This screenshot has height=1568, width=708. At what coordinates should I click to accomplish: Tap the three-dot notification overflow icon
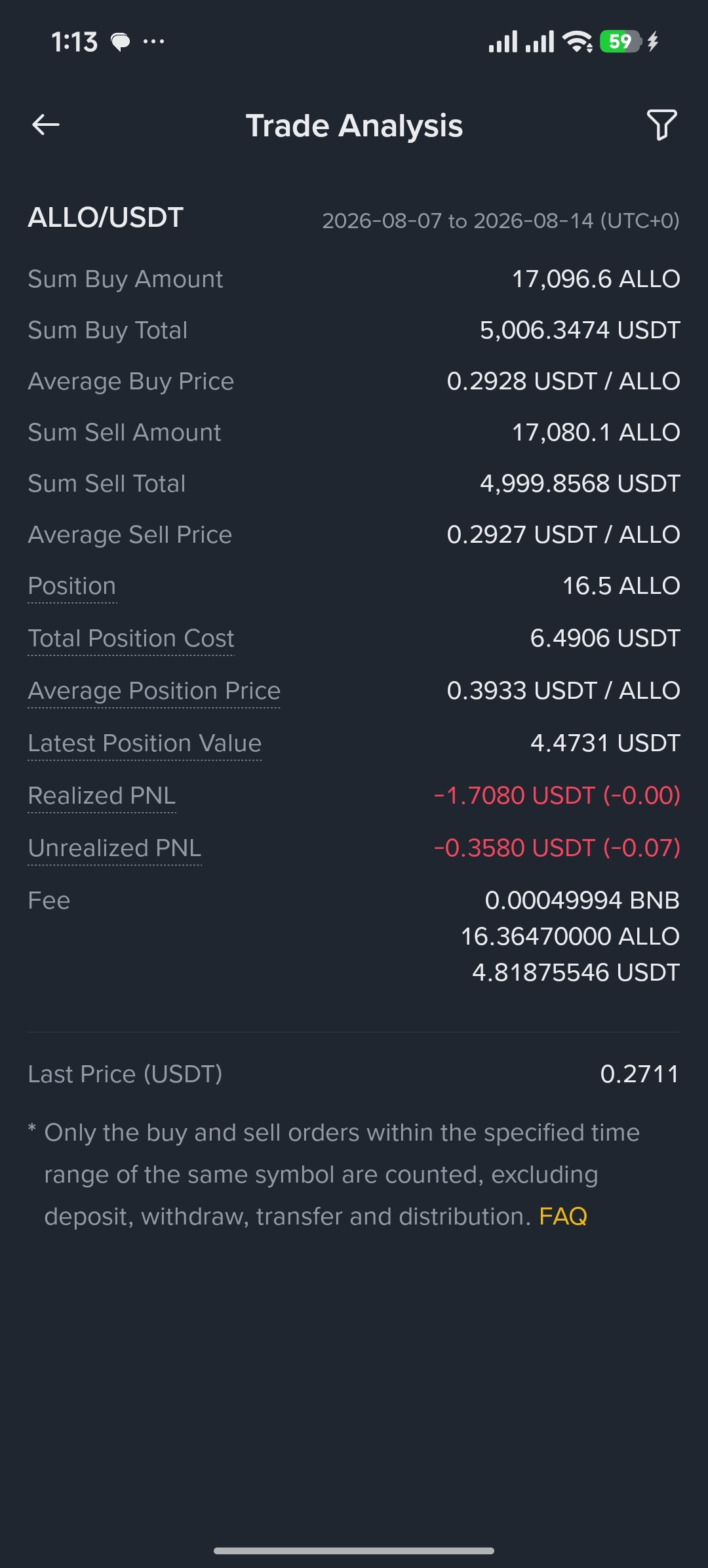[153, 42]
